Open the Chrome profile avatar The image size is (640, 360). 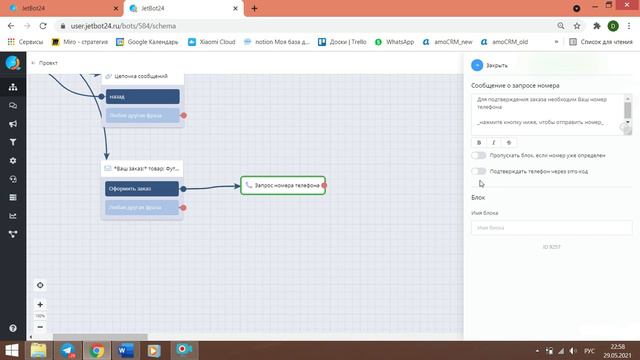click(x=613, y=26)
